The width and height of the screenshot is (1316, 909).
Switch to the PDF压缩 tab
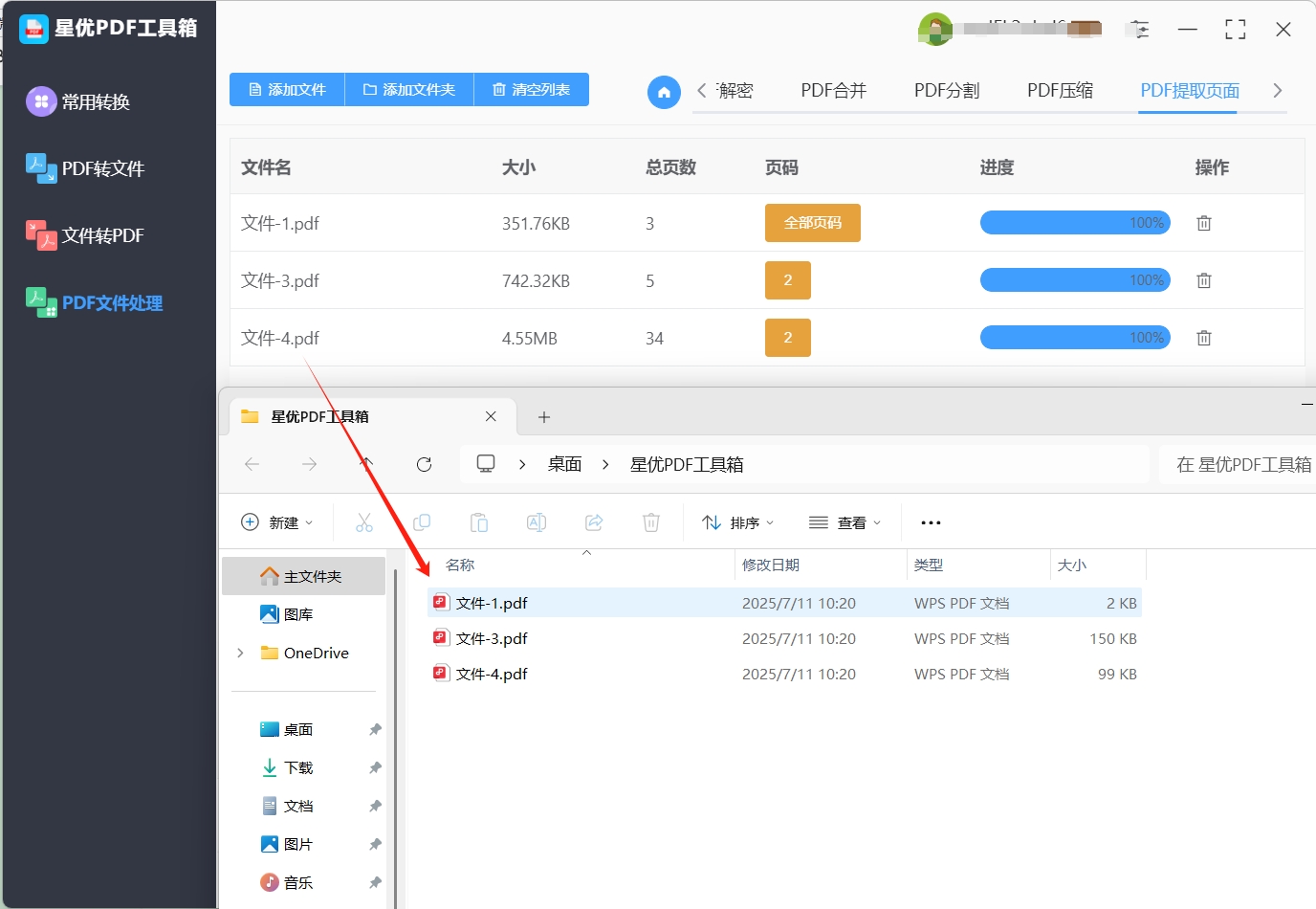pyautogui.click(x=1060, y=90)
